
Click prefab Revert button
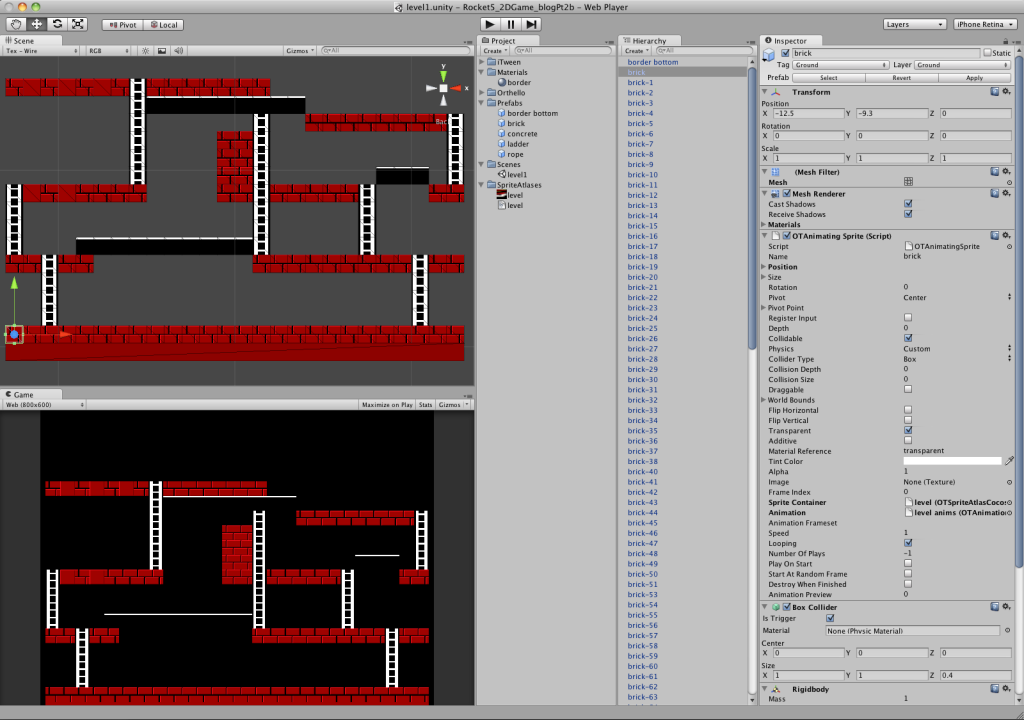tap(901, 77)
